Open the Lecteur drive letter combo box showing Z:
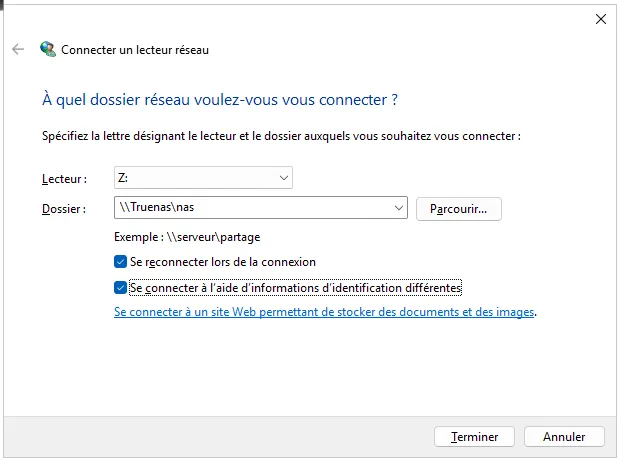The width and height of the screenshot is (621, 462). click(203, 178)
